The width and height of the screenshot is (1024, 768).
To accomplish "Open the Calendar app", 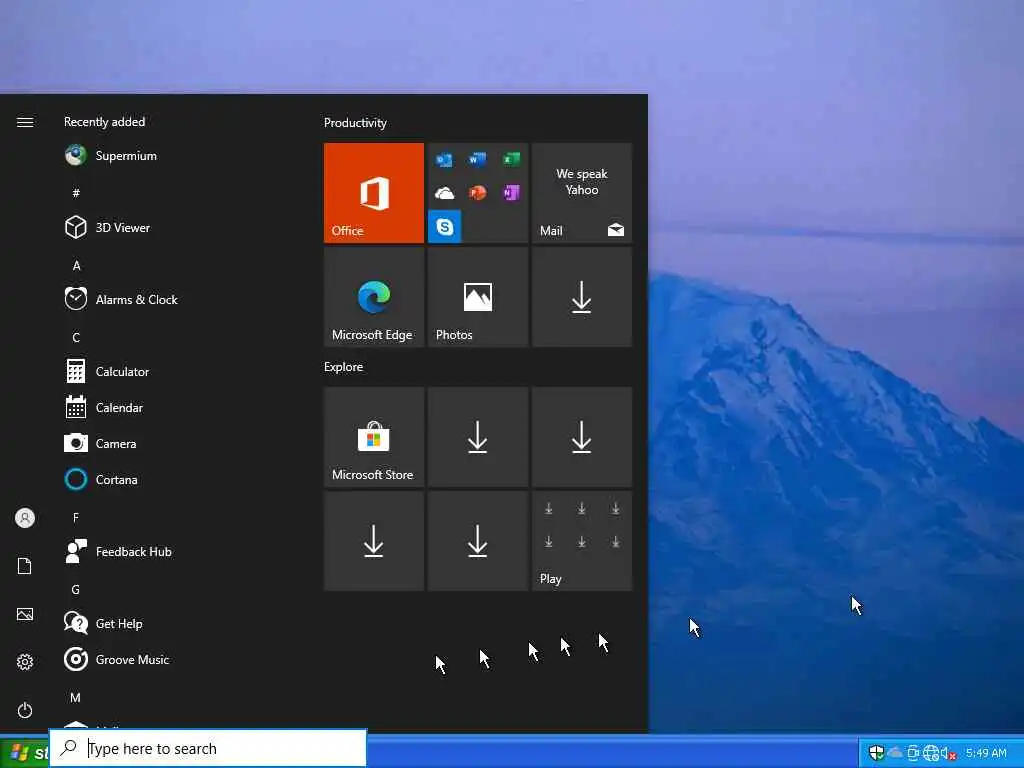I will pyautogui.click(x=104, y=408).
